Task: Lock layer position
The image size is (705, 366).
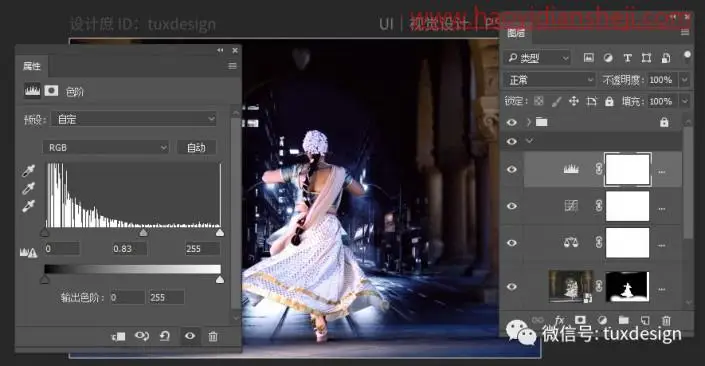Action: [x=574, y=101]
